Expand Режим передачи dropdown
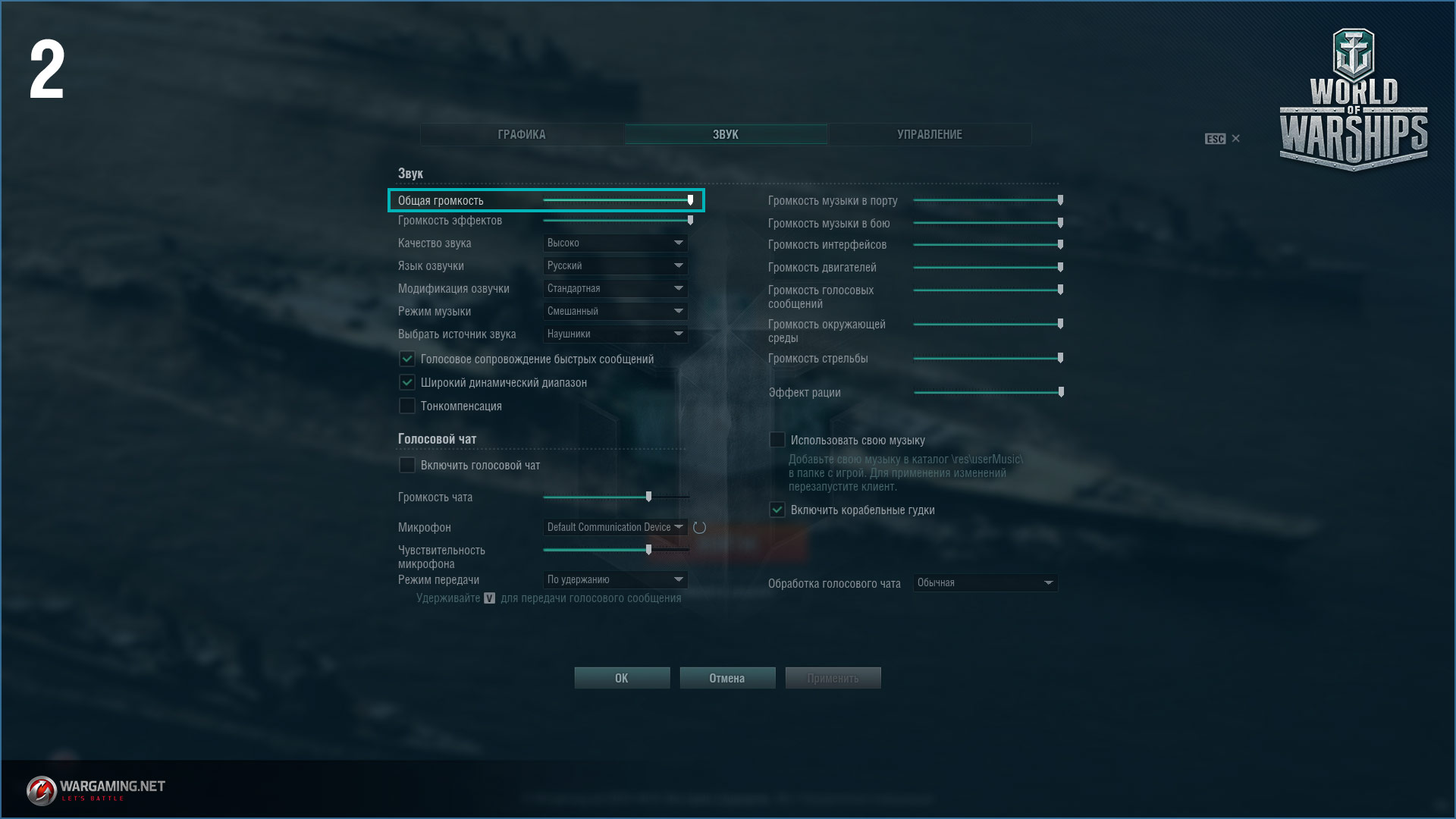 [615, 580]
